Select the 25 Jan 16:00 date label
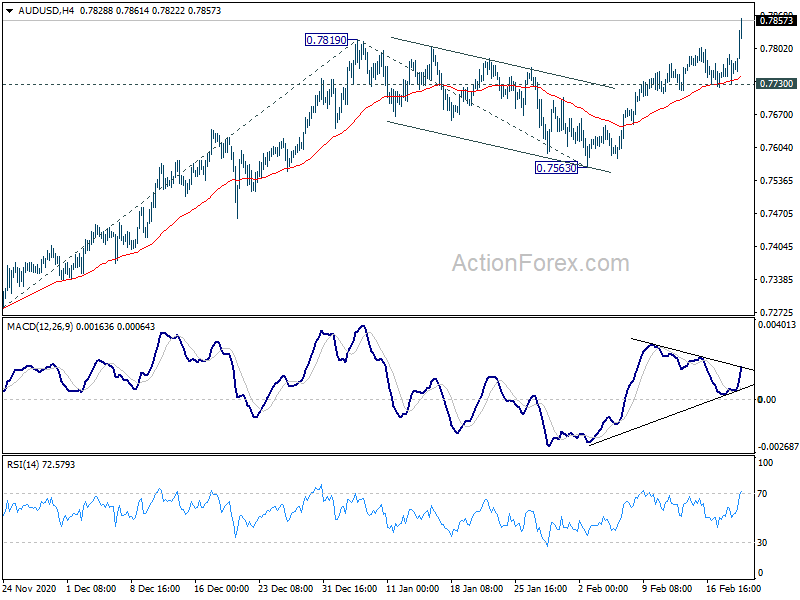800x600 pixels. pyautogui.click(x=540, y=588)
